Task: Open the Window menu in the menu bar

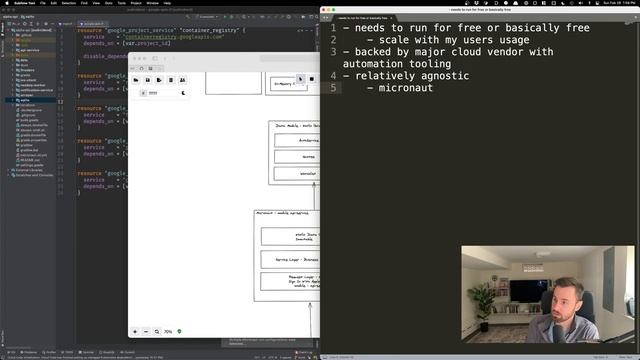Action: coord(153,3)
